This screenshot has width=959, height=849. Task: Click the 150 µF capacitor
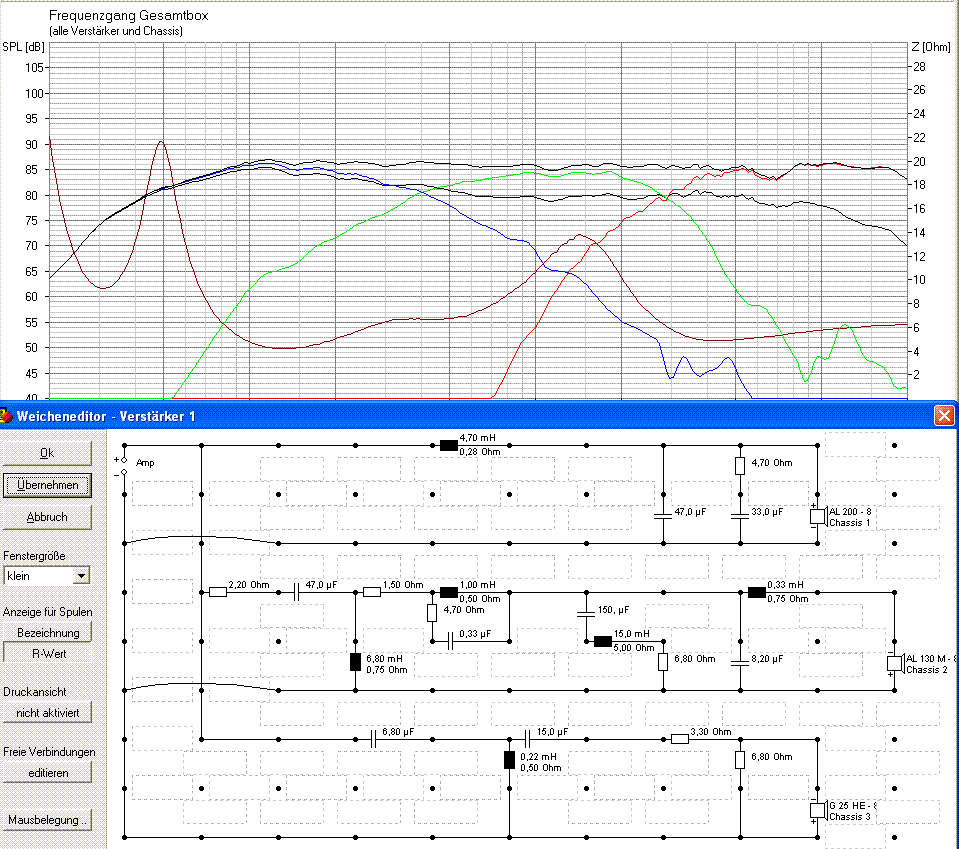click(x=586, y=610)
